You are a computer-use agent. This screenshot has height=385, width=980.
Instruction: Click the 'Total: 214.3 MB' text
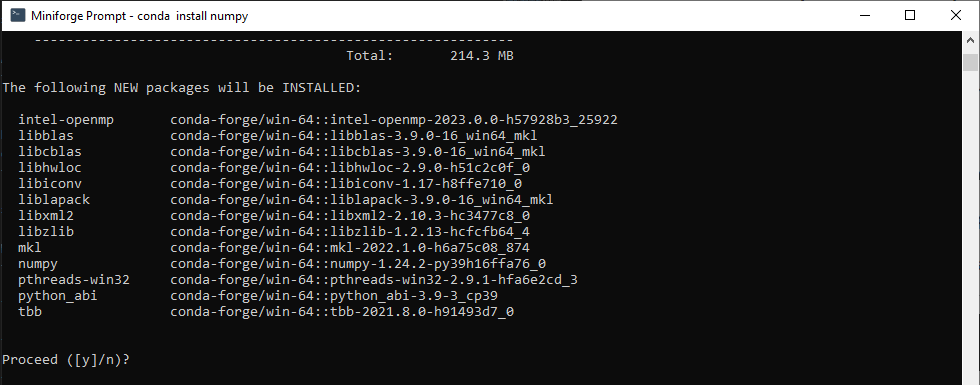(430, 56)
